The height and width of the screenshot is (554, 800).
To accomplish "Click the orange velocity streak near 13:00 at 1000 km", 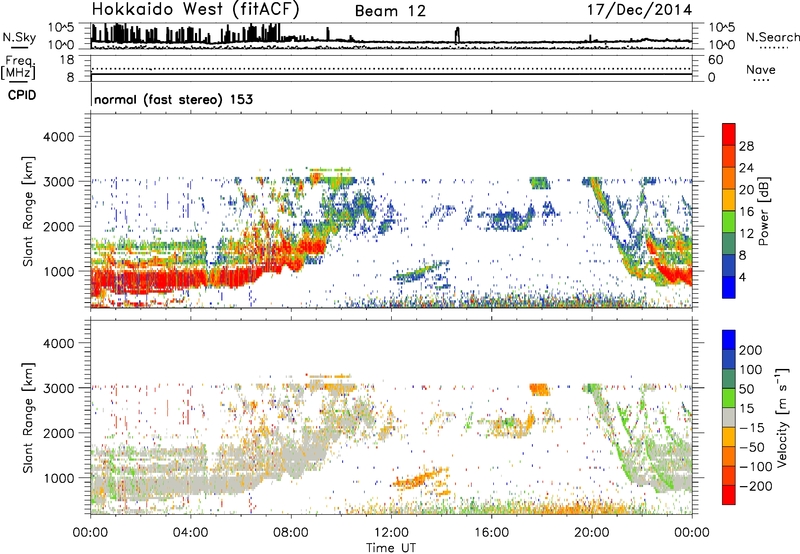I will [419, 477].
